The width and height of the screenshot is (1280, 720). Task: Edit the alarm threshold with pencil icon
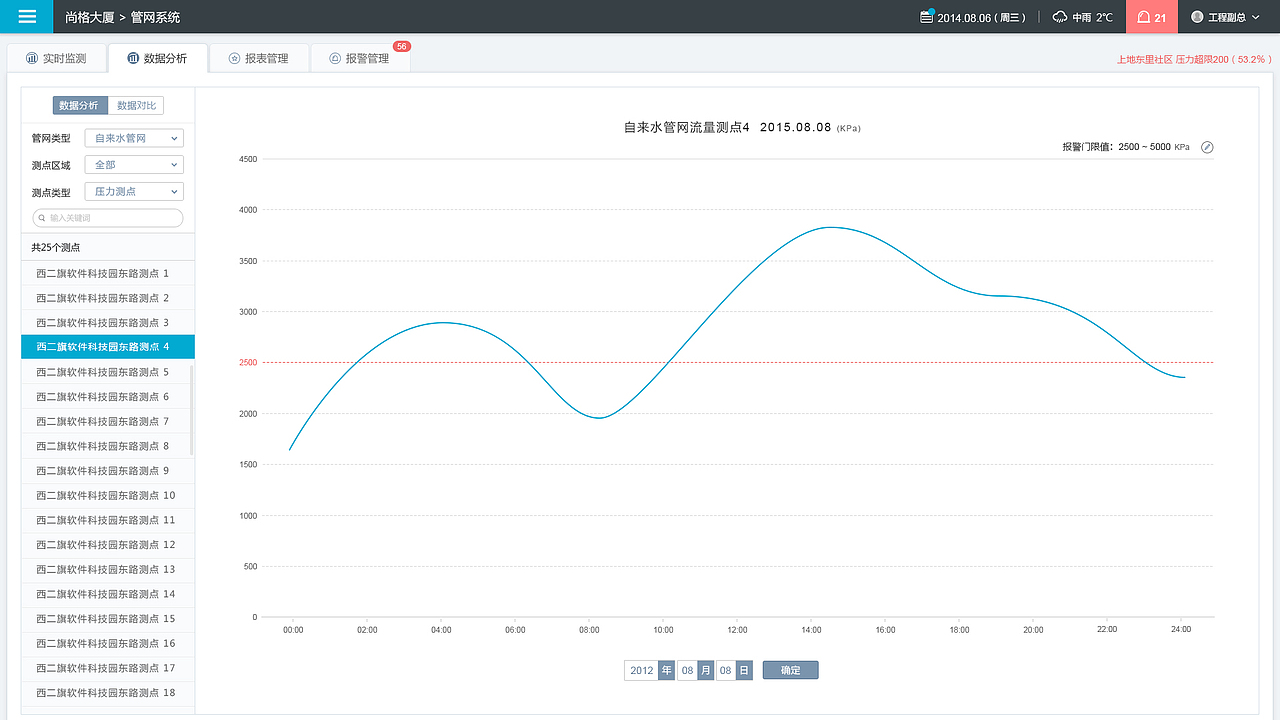(x=1207, y=147)
